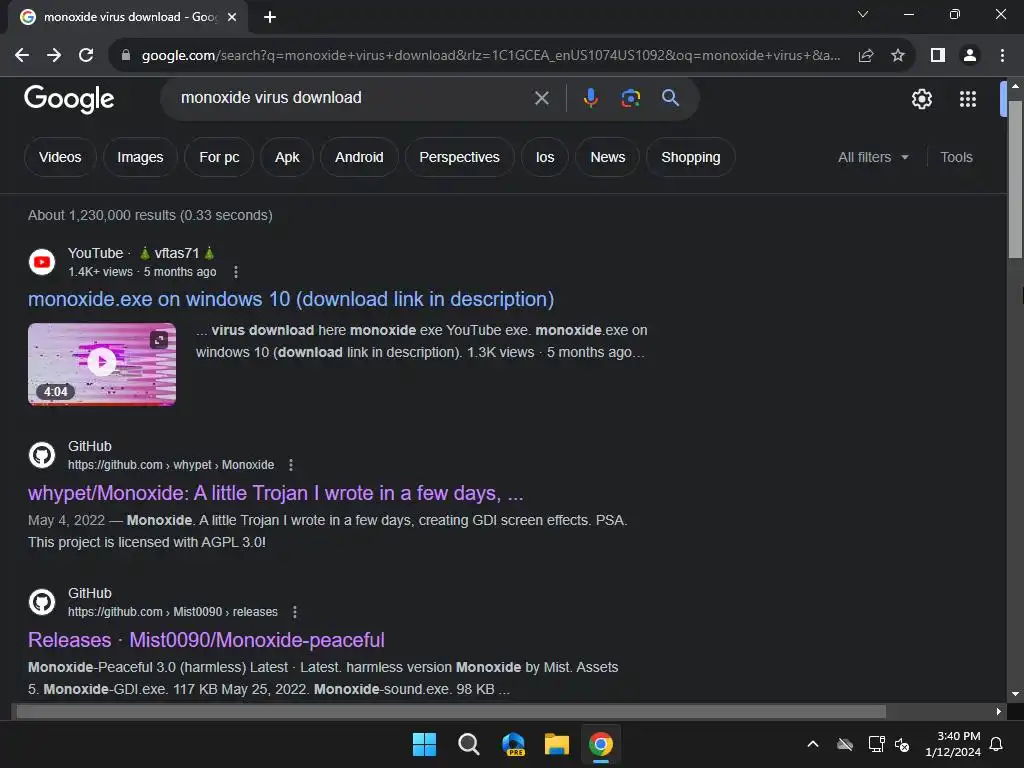Bookmark this tab with the star icon
The width and height of the screenshot is (1024, 768).
[898, 55]
